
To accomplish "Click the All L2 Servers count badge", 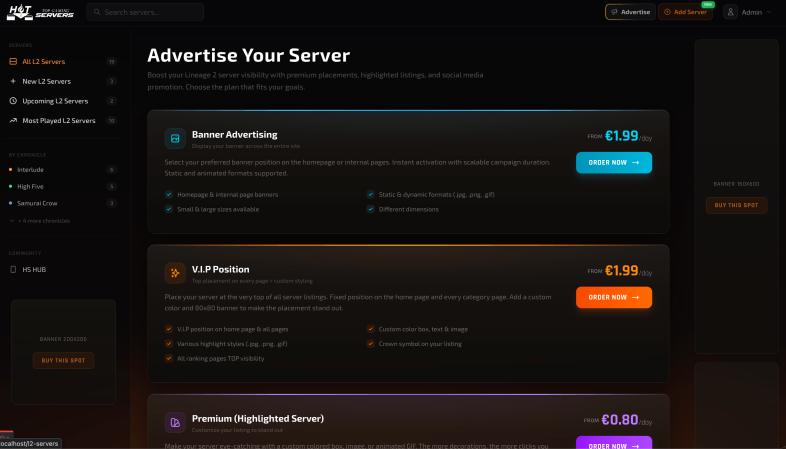I will coord(111,62).
